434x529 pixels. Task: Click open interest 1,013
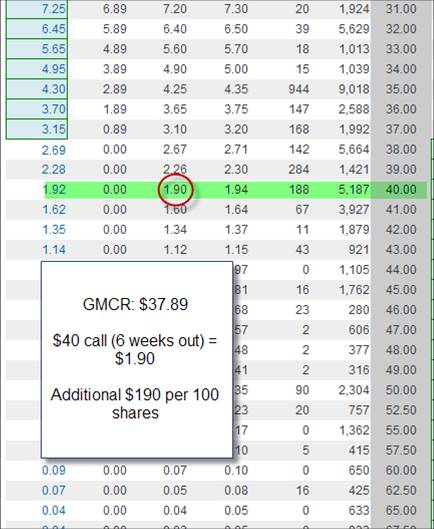click(354, 49)
